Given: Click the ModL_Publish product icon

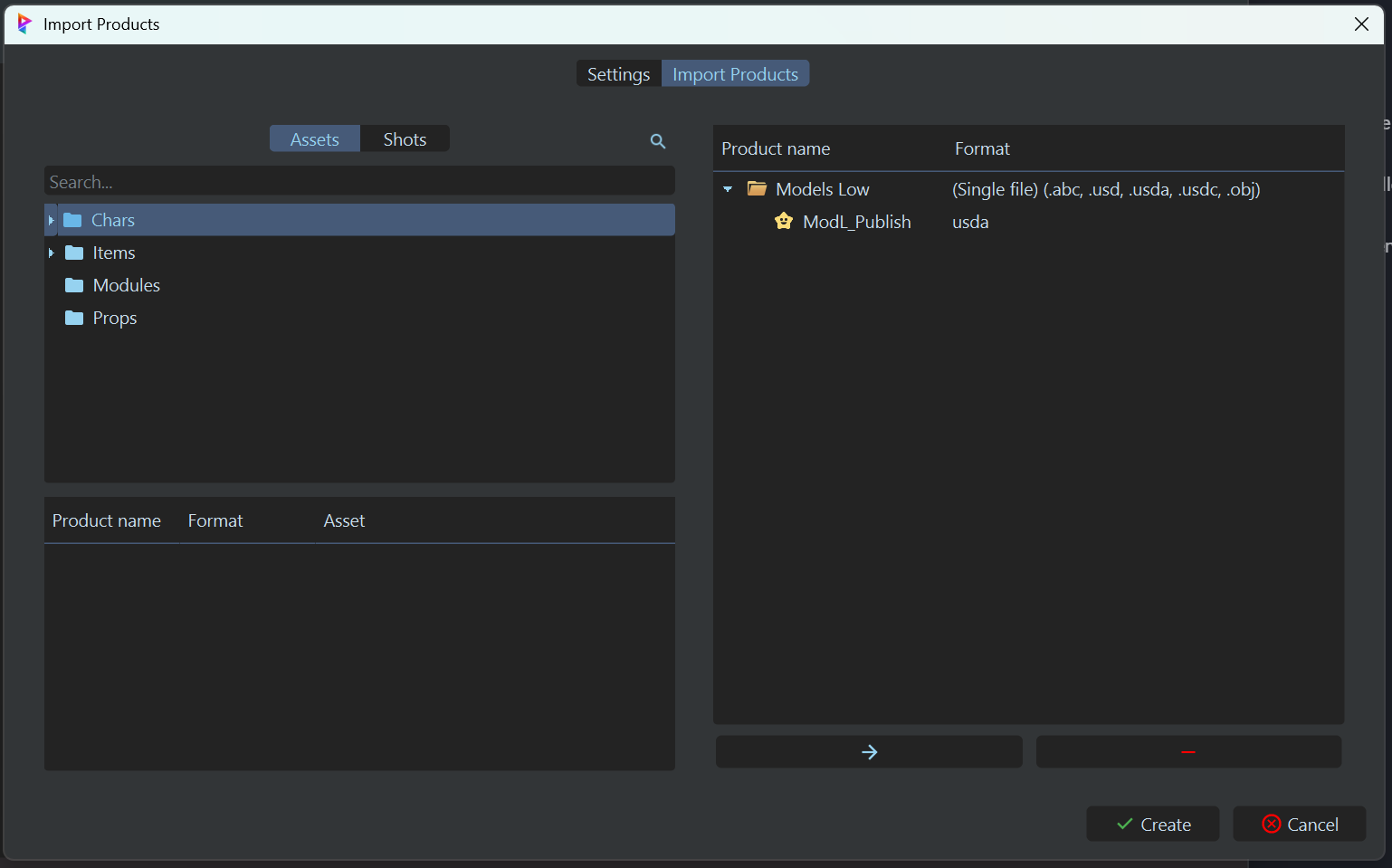Looking at the screenshot, I should coord(784,222).
